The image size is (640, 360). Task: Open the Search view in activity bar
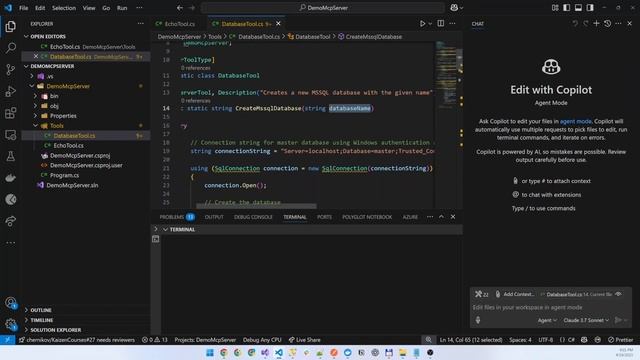[x=11, y=48]
